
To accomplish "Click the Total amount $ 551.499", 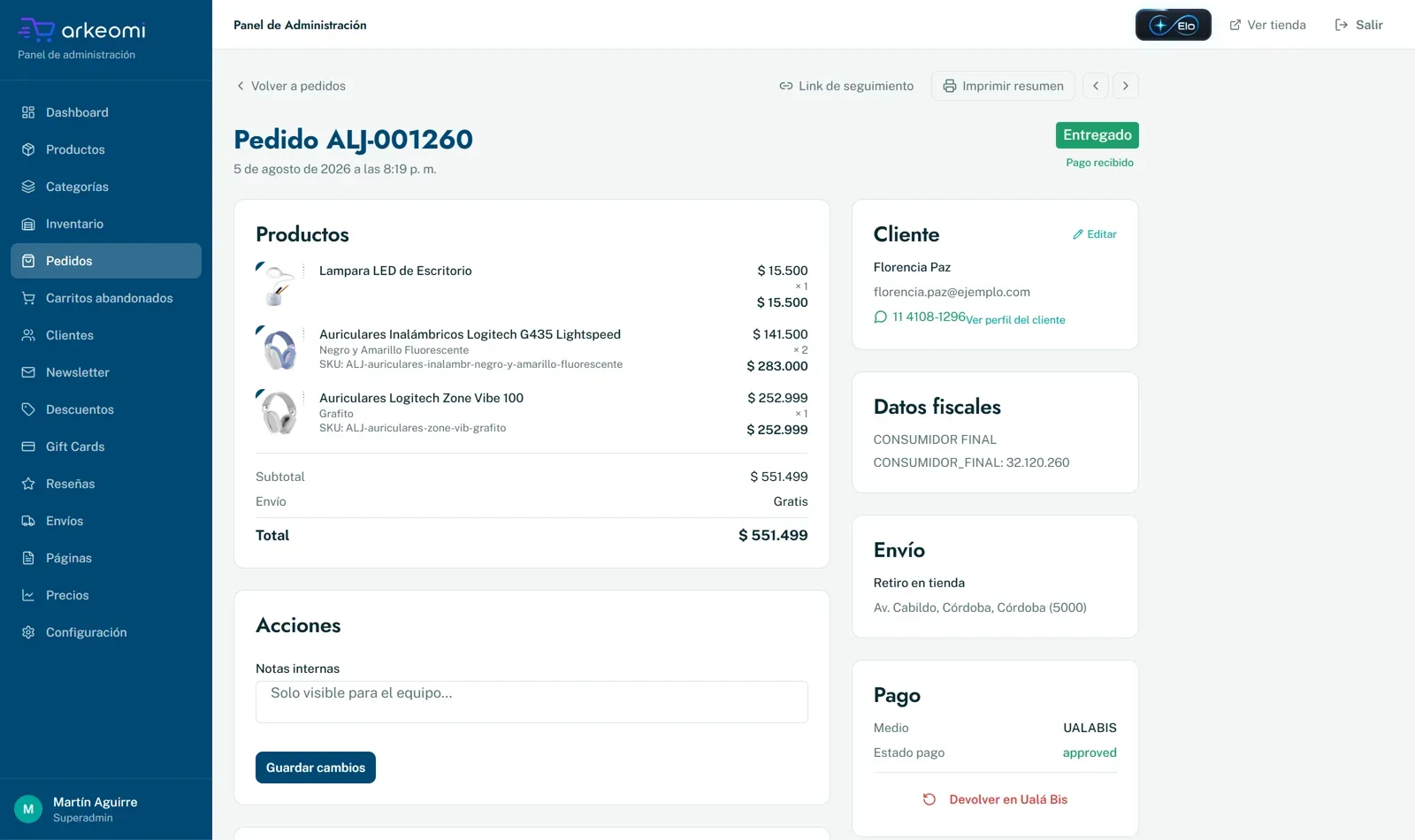I will click(773, 535).
